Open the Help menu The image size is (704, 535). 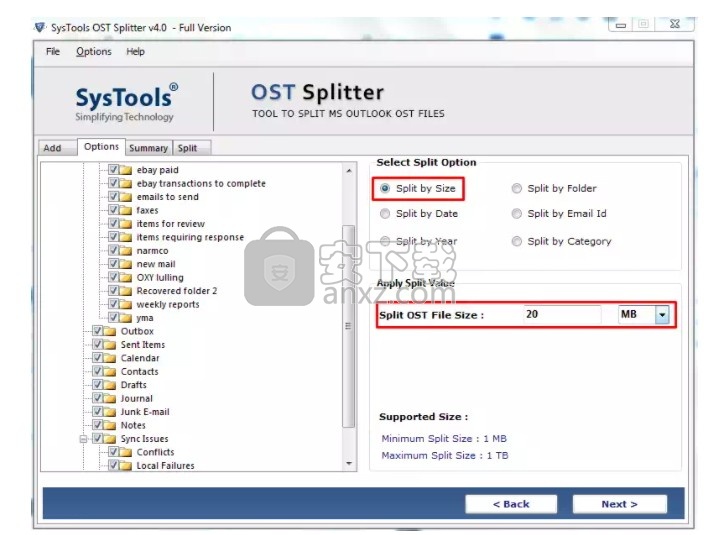(x=135, y=52)
